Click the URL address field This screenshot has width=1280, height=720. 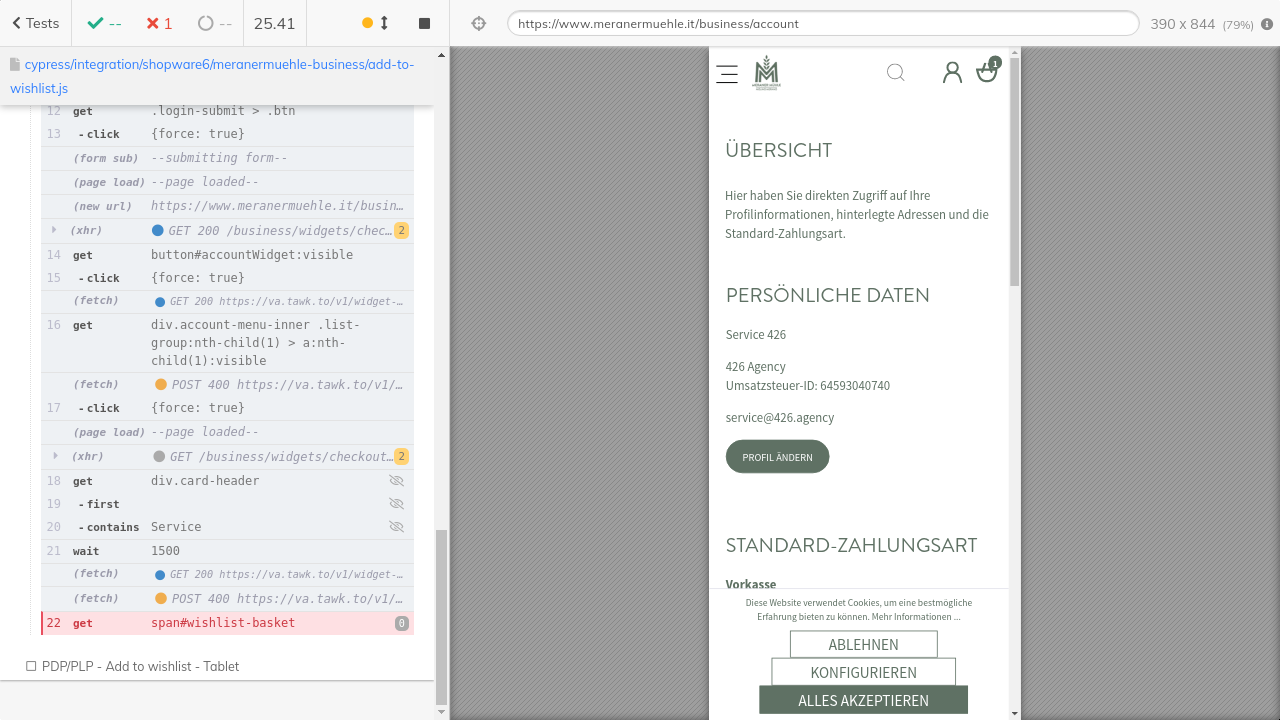click(x=822, y=24)
